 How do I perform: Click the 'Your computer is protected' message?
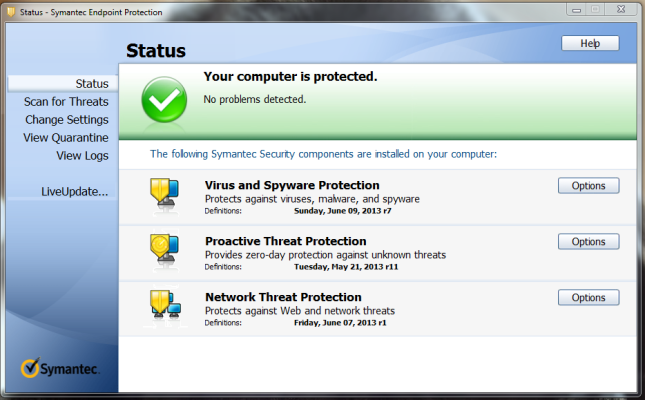290,76
